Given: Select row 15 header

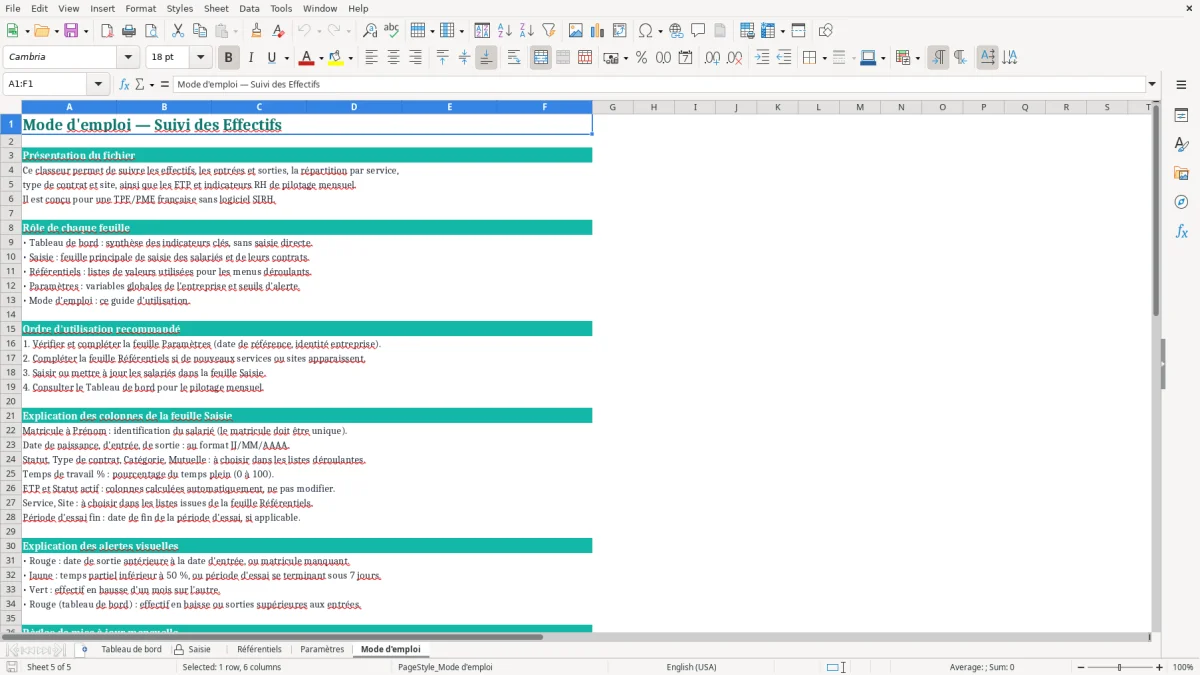Looking at the screenshot, I should tap(10, 329).
